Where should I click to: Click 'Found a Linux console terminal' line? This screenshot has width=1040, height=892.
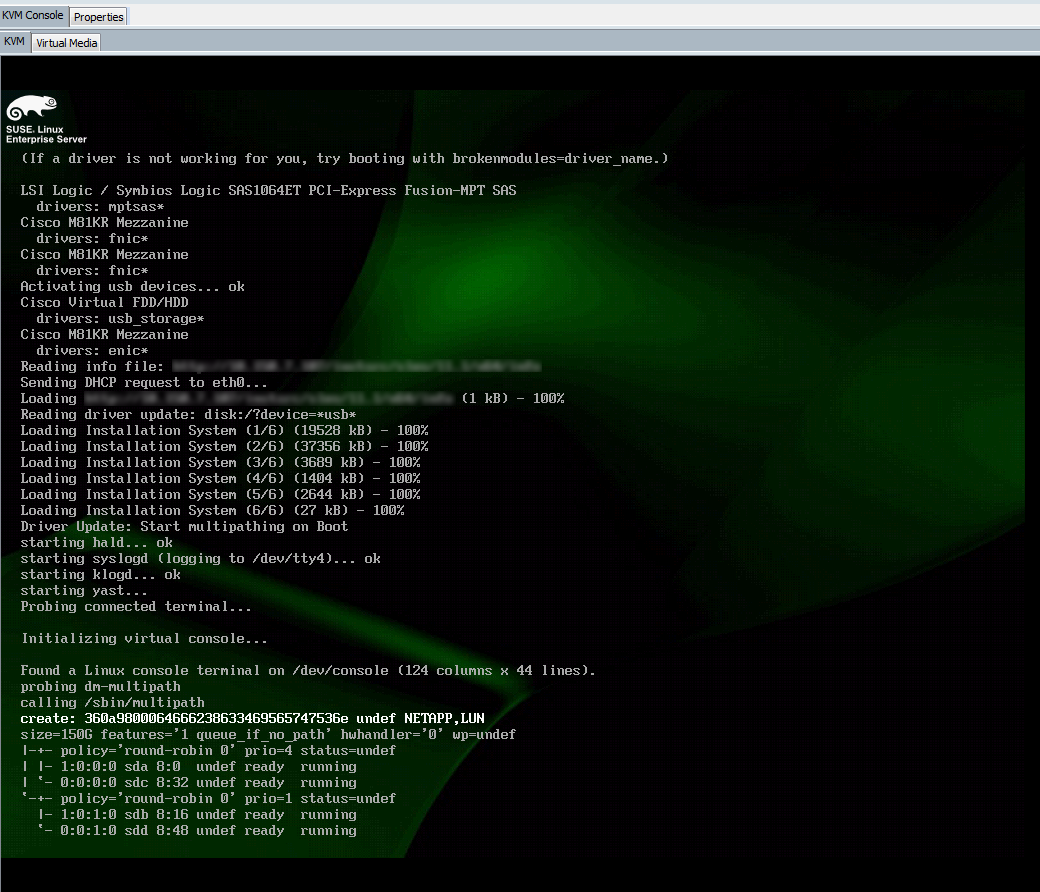point(308,670)
